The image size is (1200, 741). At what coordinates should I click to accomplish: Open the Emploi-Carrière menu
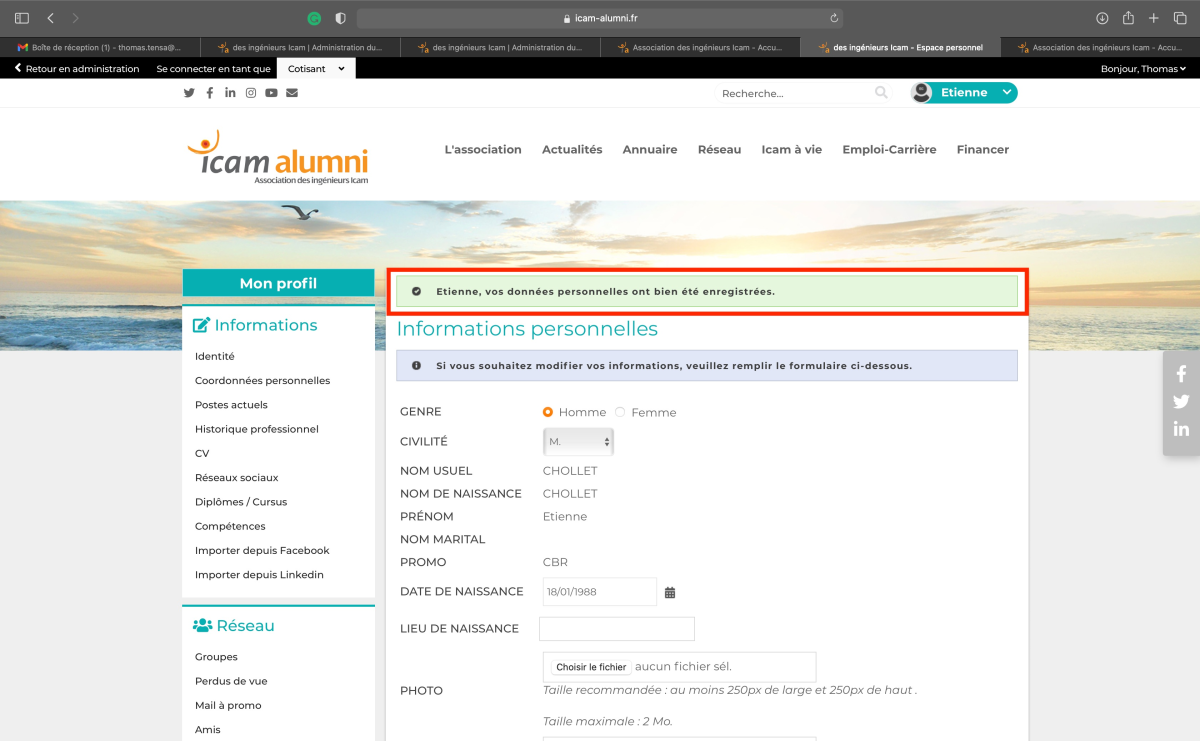coord(889,150)
